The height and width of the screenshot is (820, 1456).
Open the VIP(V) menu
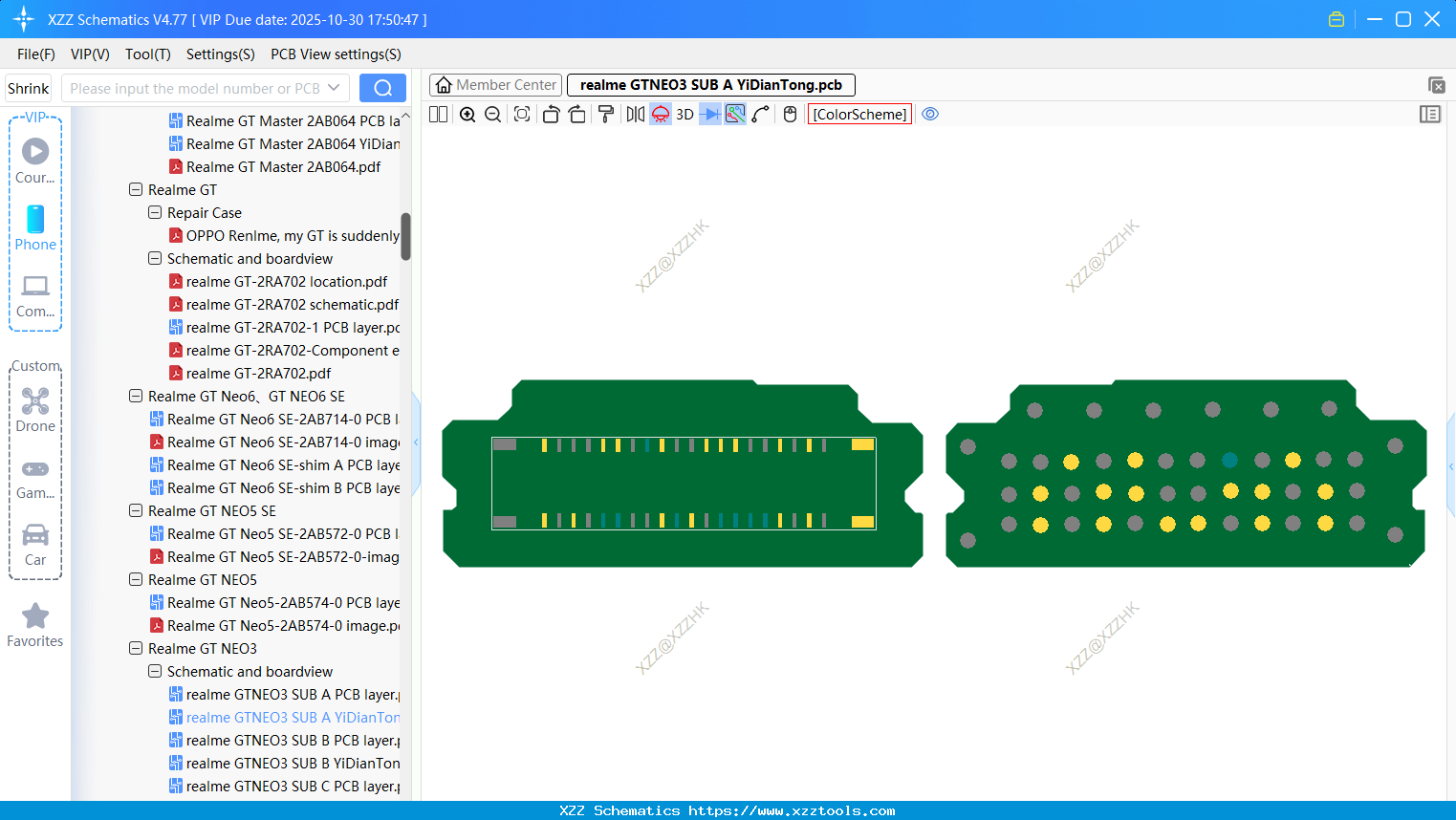click(90, 54)
